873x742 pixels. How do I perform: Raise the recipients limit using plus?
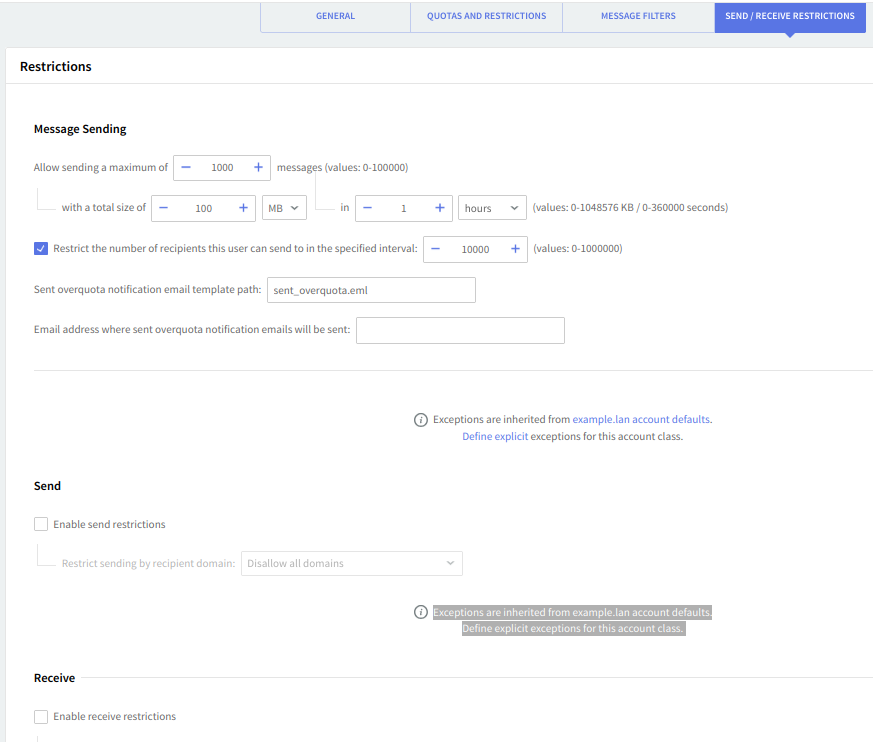point(515,249)
